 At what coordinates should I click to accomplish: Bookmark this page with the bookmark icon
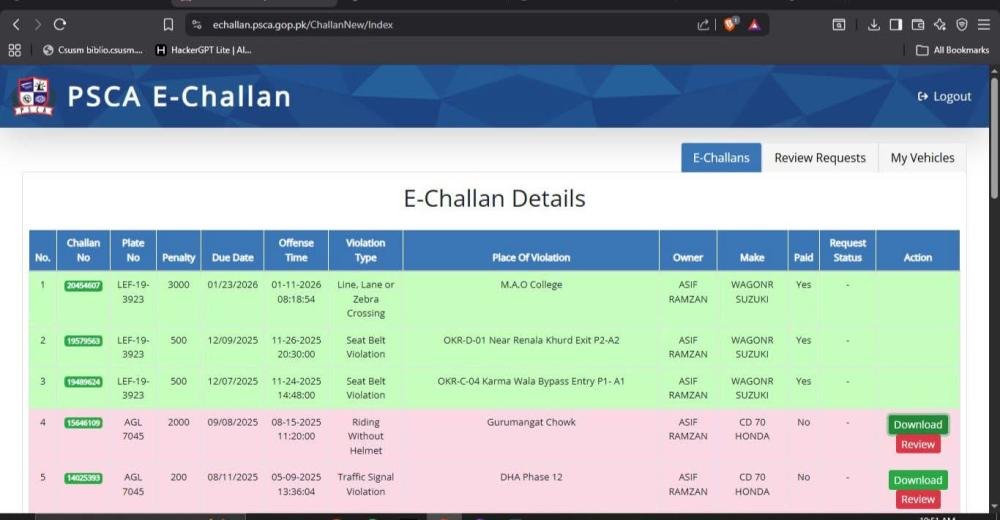[x=168, y=25]
